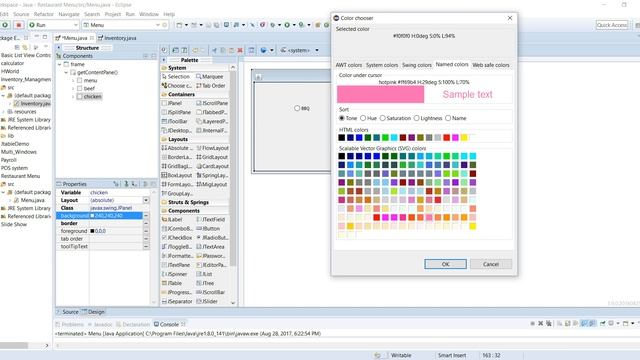Click the foreground property ellipsis button

click(146, 231)
